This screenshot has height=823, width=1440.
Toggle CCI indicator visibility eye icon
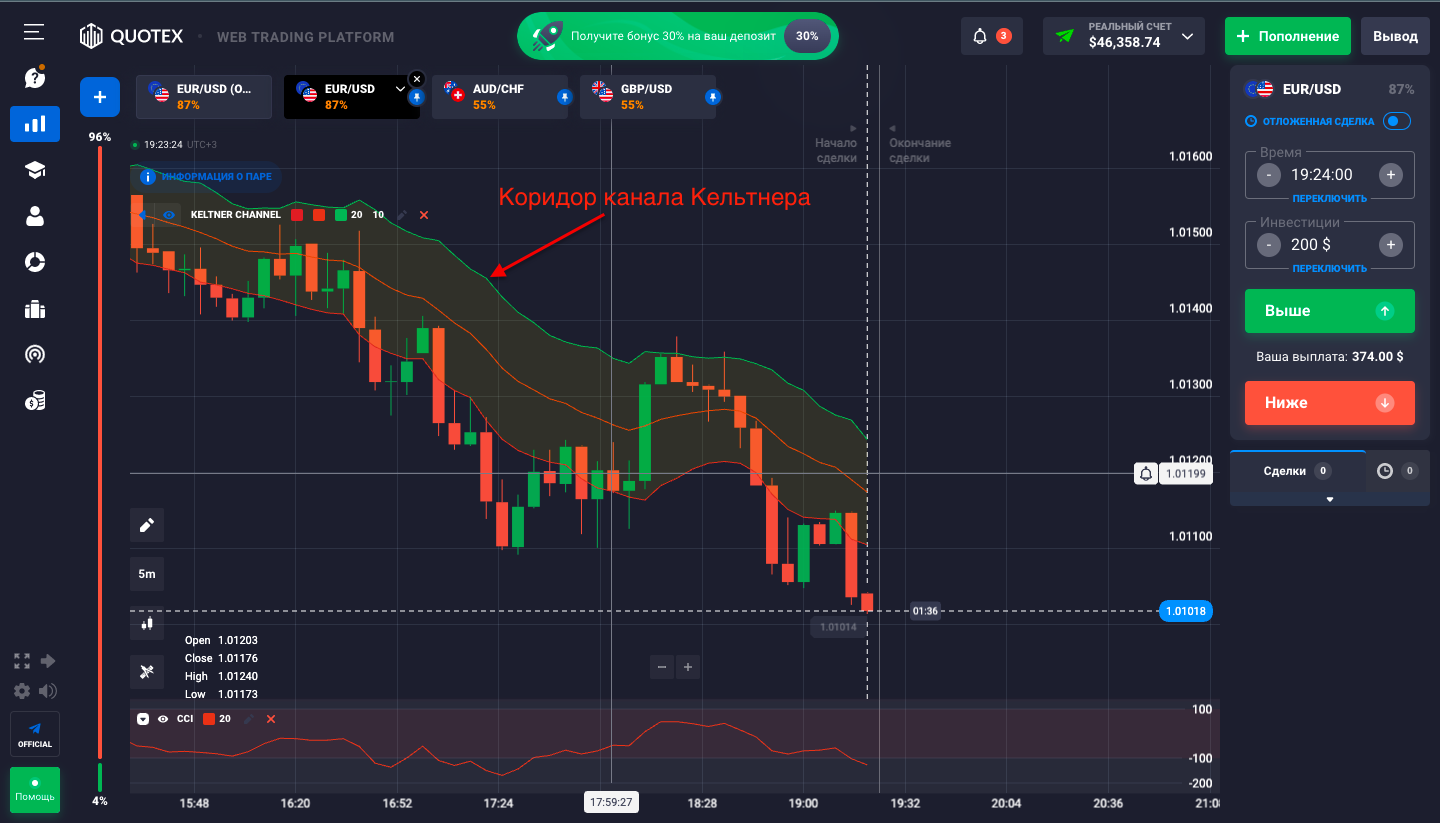163,719
